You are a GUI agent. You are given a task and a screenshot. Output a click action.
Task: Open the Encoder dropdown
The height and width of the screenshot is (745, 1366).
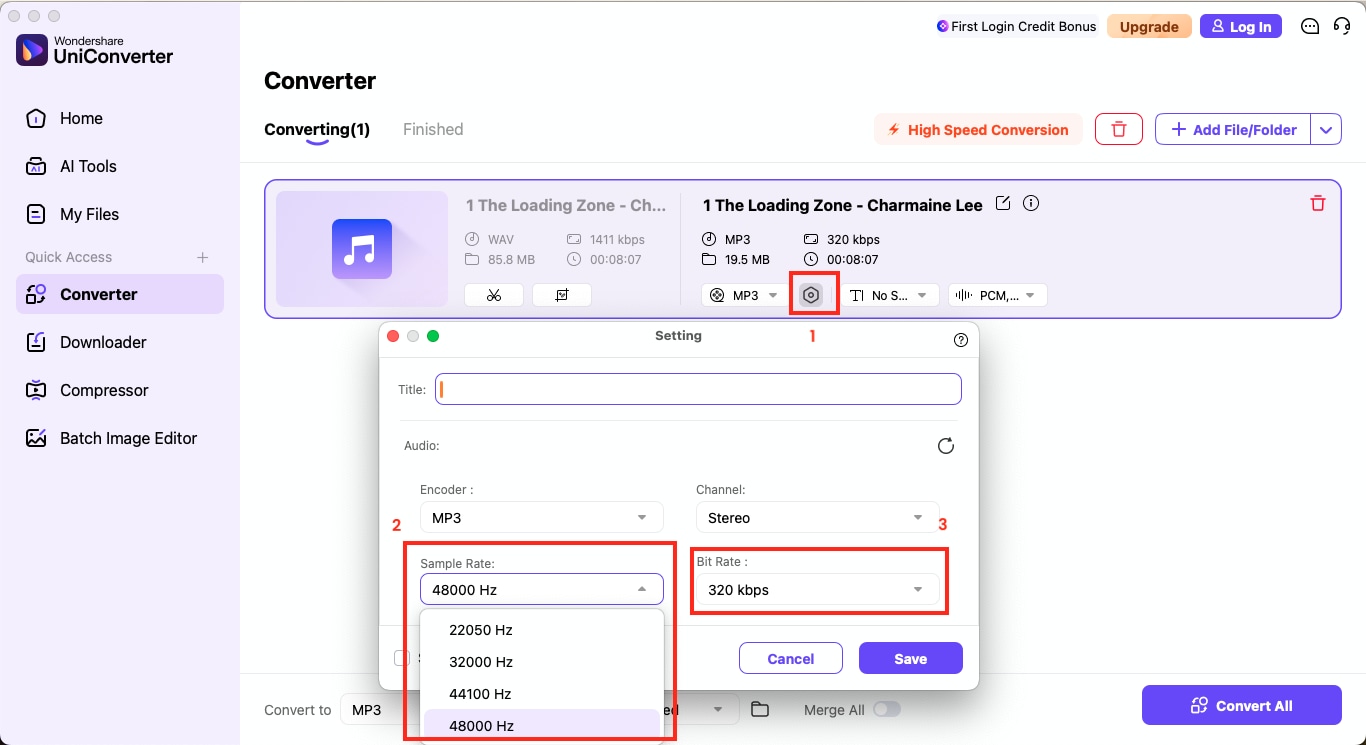click(x=541, y=517)
